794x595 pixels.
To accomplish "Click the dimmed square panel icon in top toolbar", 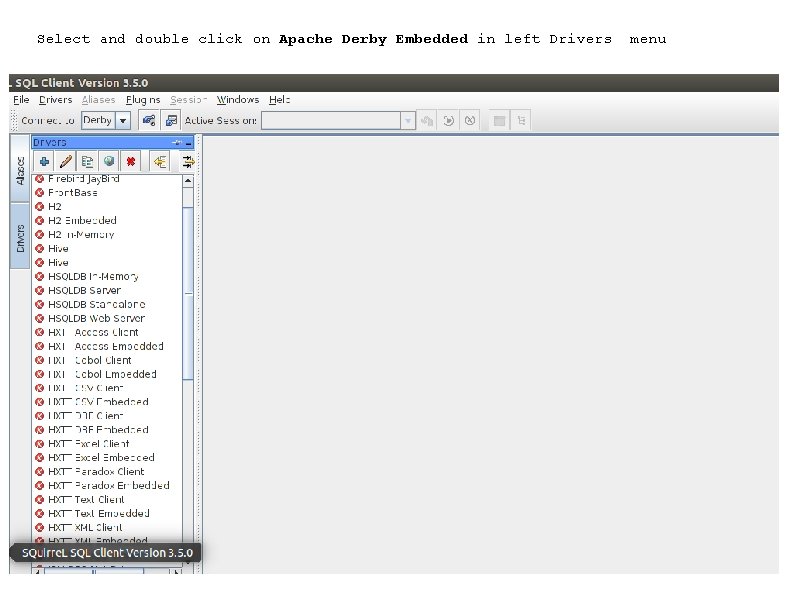I will [x=499, y=121].
